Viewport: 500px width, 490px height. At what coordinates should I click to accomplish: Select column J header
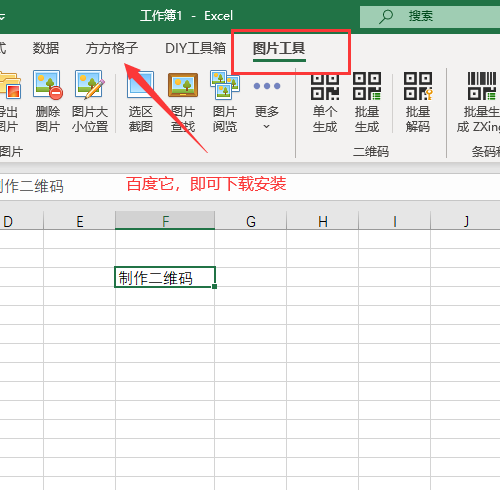pos(466,221)
